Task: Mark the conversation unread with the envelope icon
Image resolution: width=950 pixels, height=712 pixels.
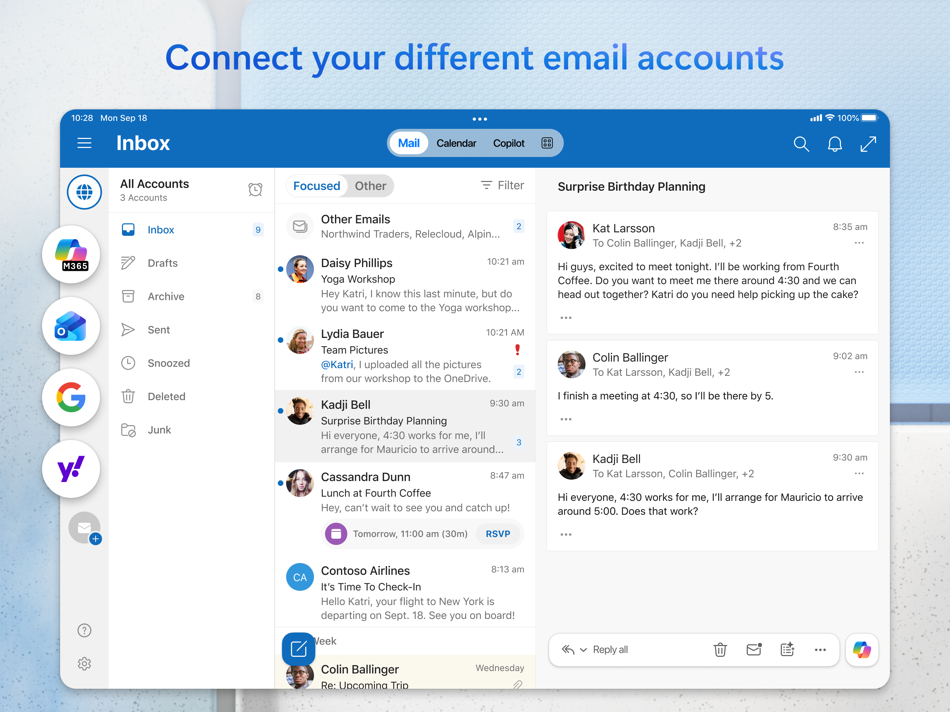Action: [x=754, y=649]
